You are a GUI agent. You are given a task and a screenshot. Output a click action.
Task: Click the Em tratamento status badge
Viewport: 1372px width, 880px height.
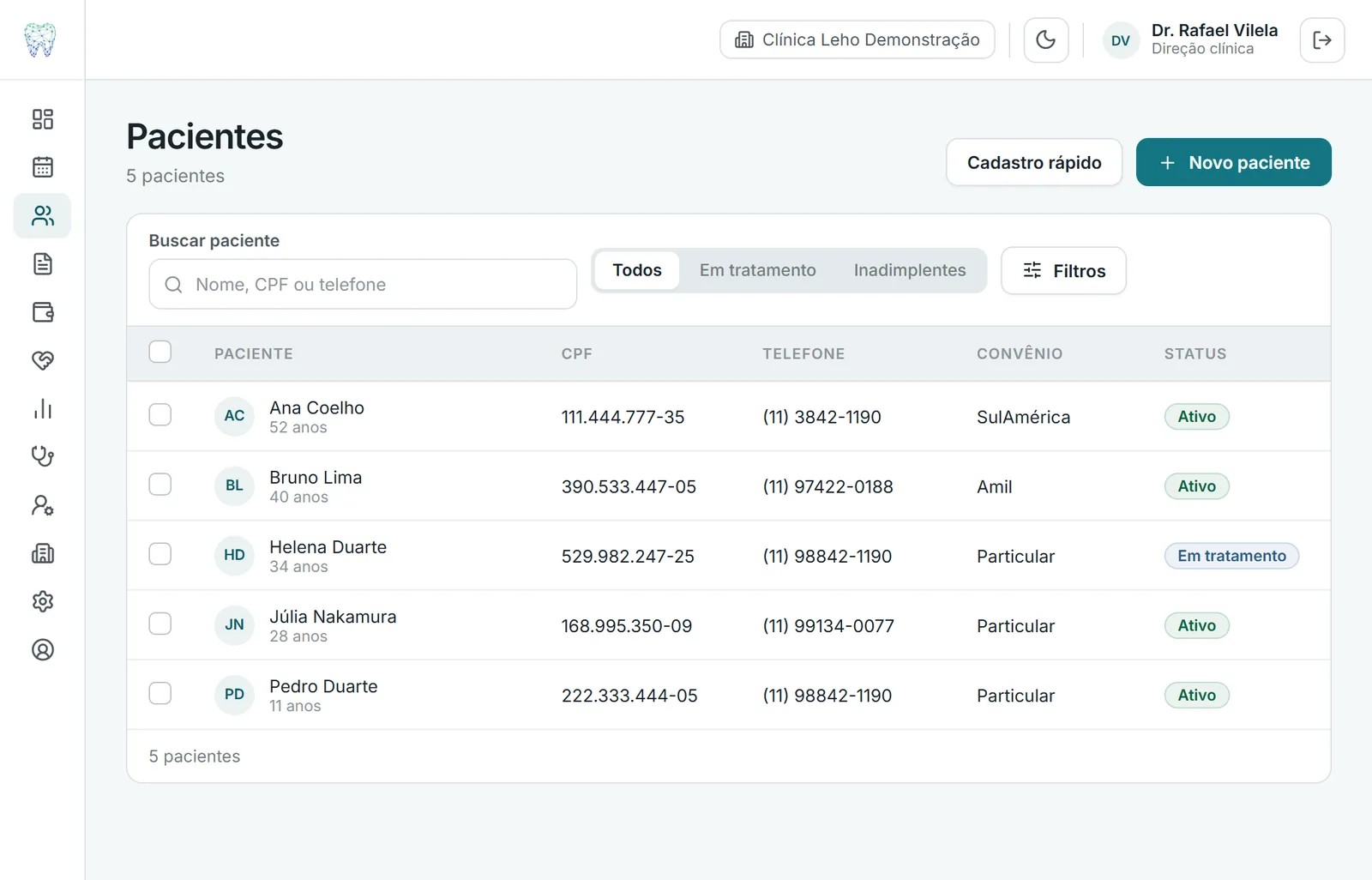1231,556
